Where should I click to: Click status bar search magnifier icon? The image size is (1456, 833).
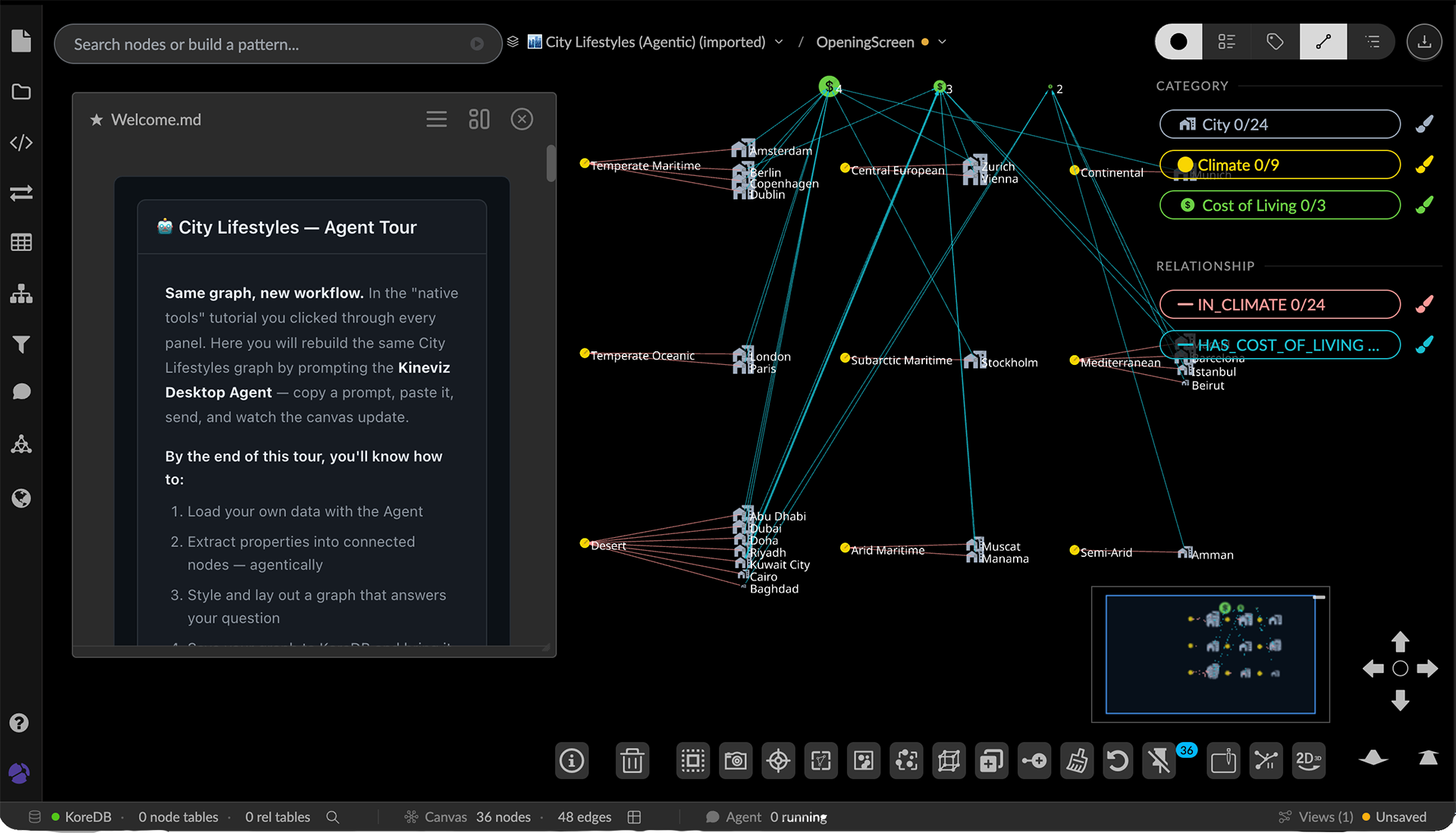click(332, 817)
